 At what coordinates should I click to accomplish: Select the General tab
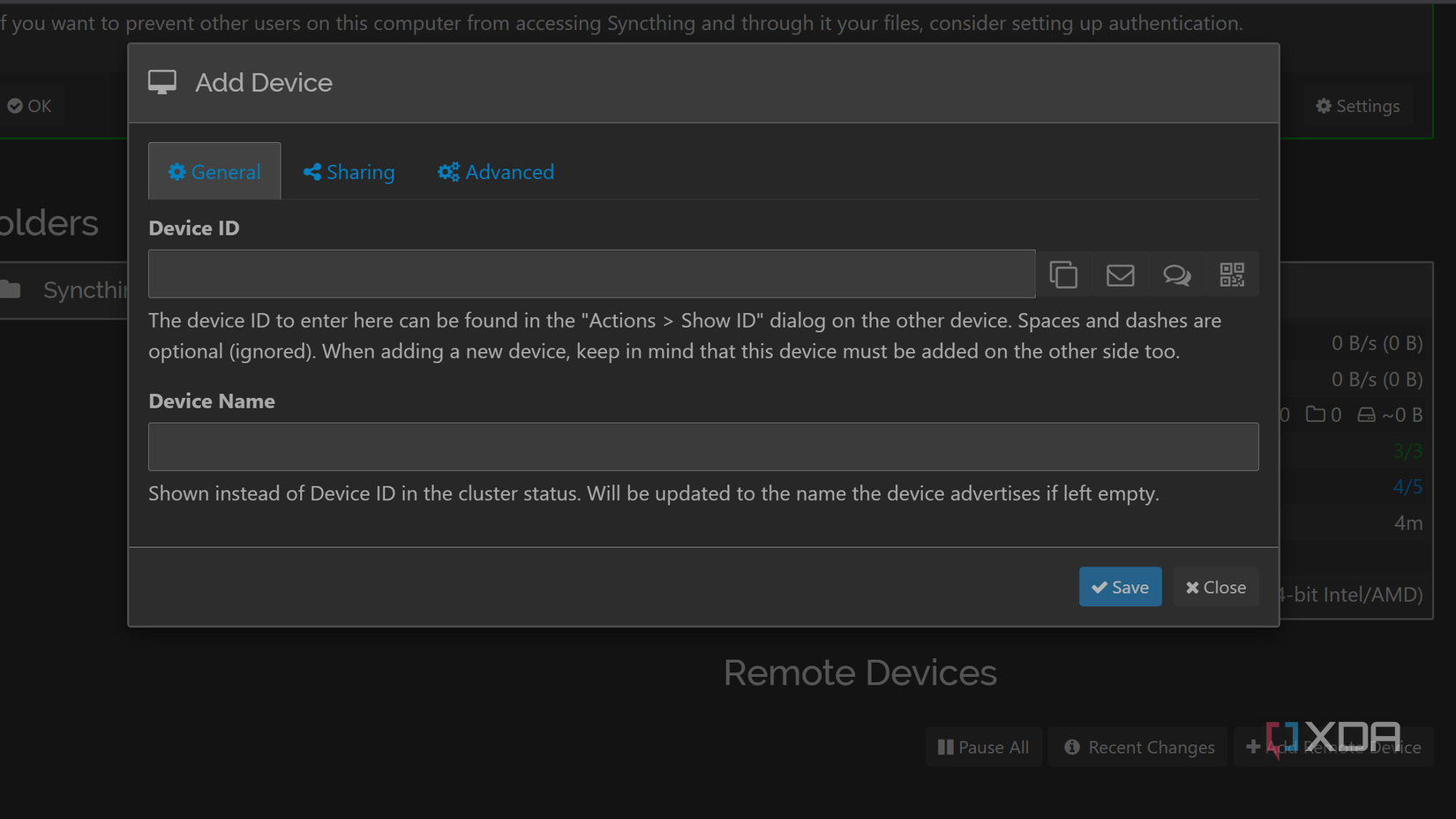pos(214,171)
